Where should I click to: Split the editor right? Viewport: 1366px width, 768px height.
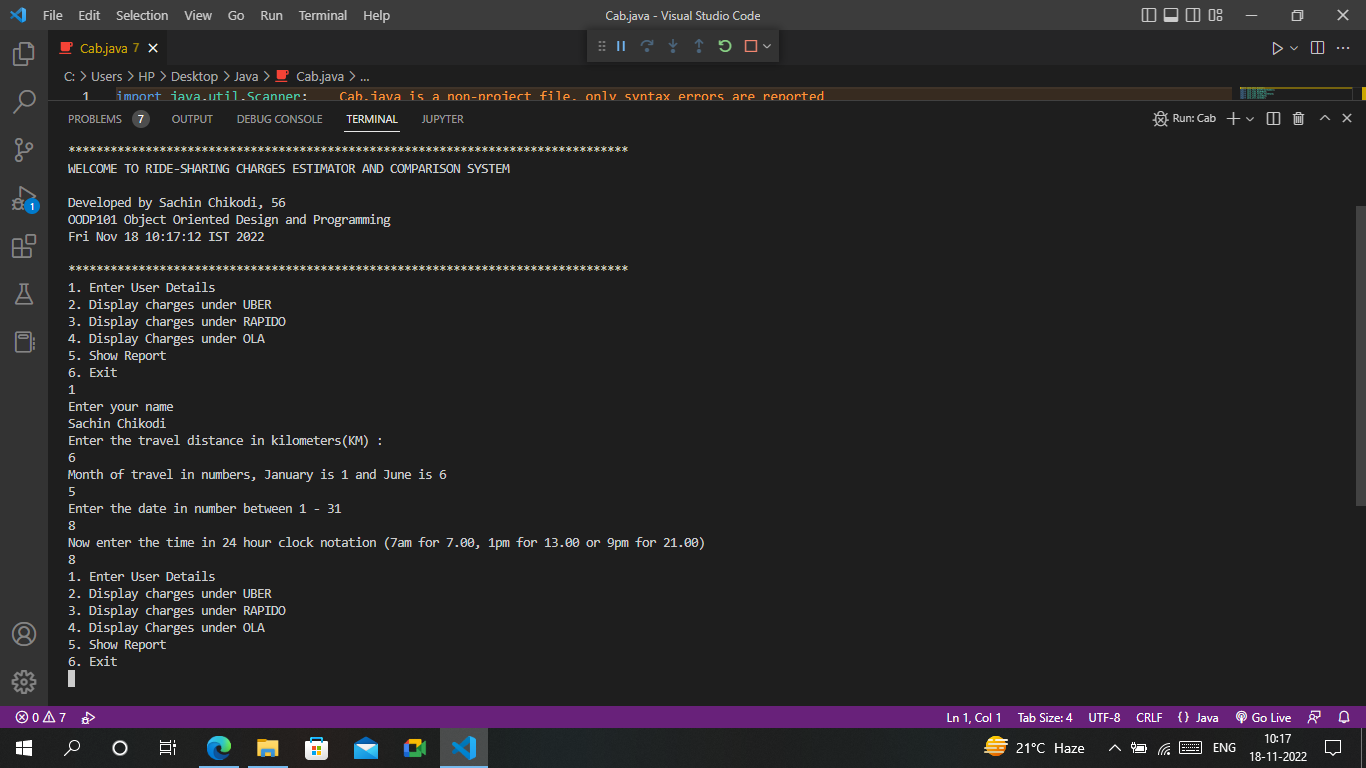[1317, 48]
